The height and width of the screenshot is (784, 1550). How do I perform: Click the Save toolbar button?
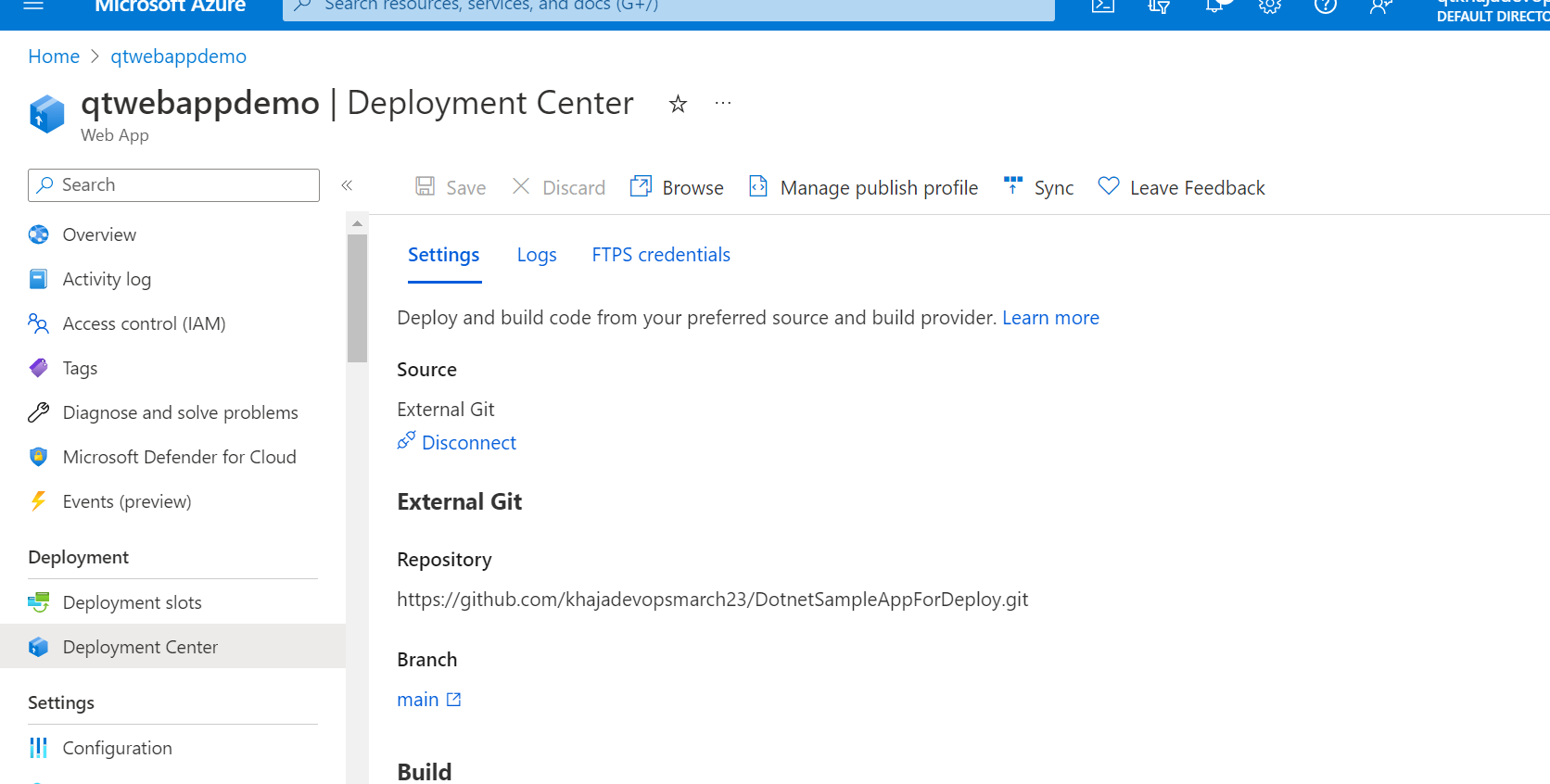[x=451, y=187]
